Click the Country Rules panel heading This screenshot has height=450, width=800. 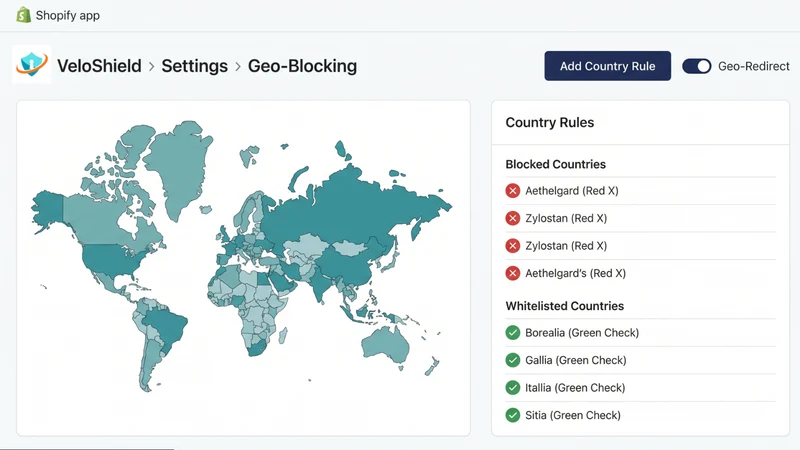click(549, 122)
